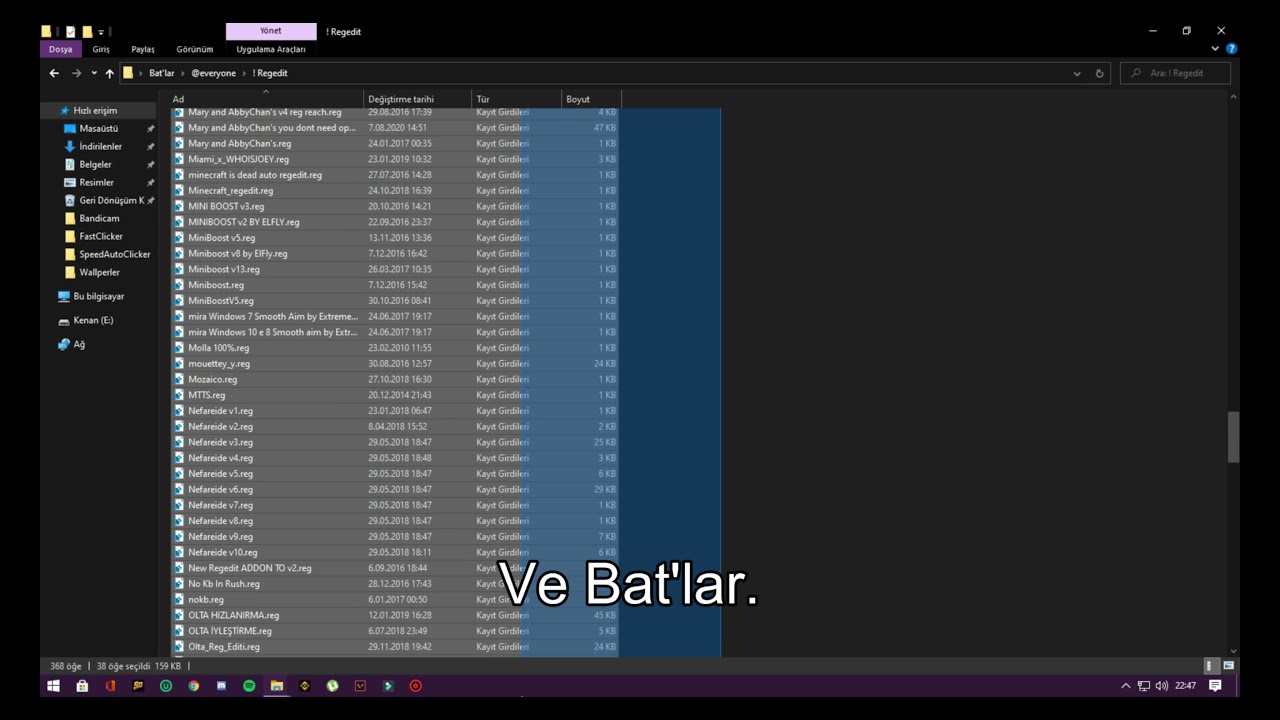Sort by Değiştirme tarihi column header

[418, 99]
